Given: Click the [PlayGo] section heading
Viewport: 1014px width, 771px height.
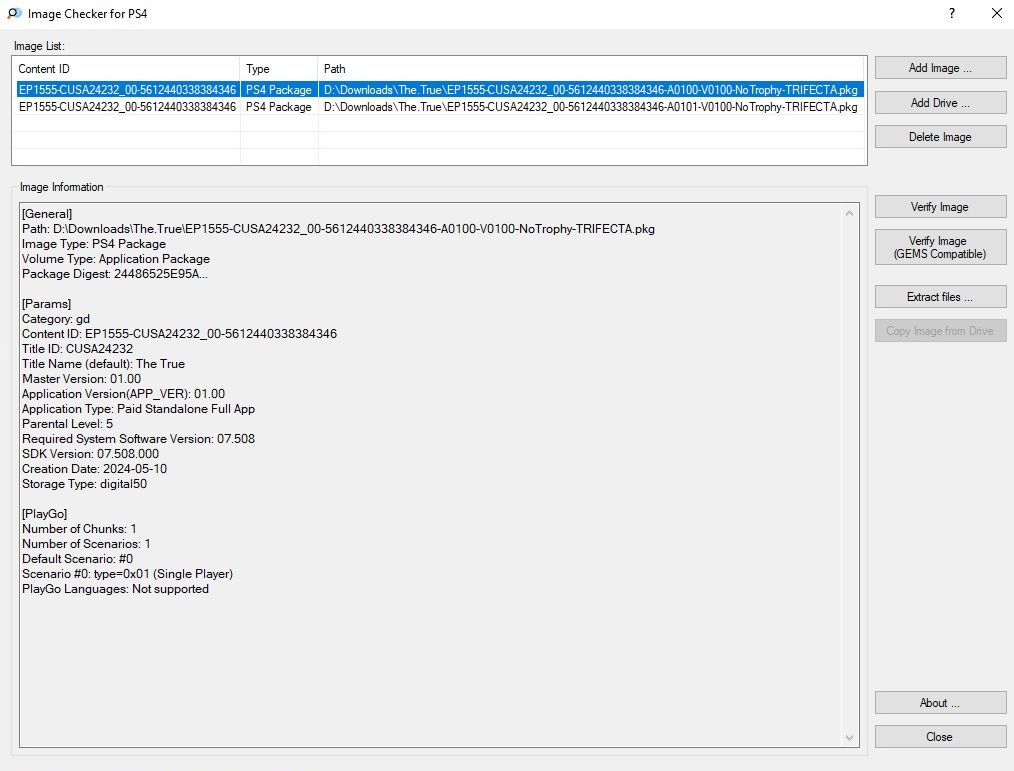Looking at the screenshot, I should (x=45, y=514).
